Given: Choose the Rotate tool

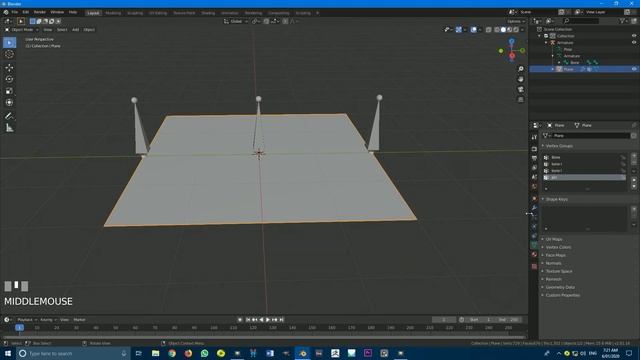Looking at the screenshot, I should [9, 79].
